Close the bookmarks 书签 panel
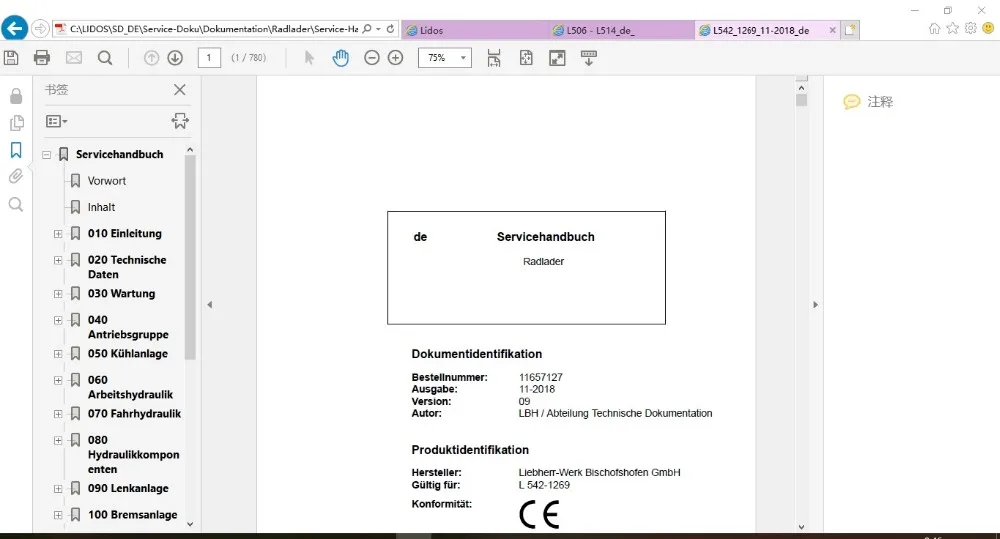The width and height of the screenshot is (1000, 539). pos(180,90)
